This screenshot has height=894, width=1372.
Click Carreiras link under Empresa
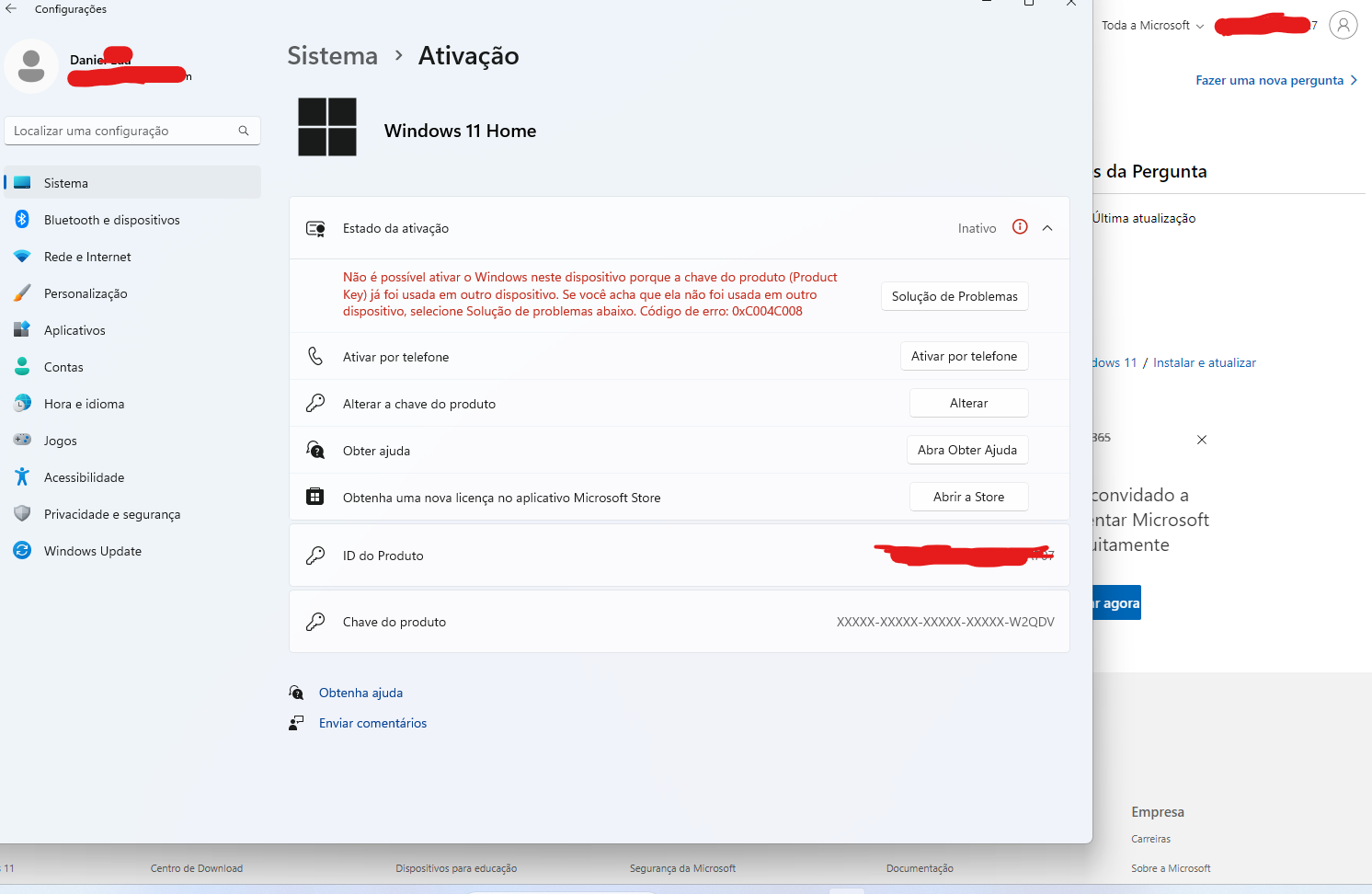1150,839
